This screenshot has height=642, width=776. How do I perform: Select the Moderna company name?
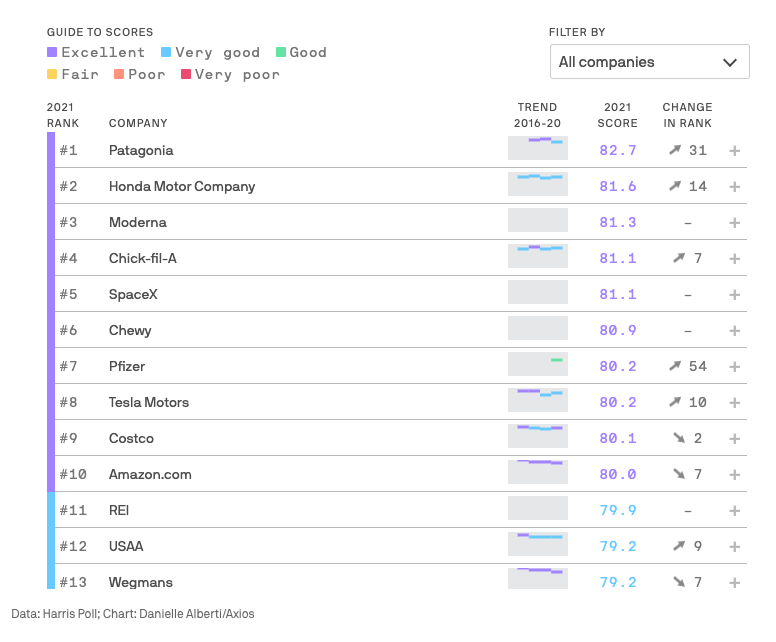(x=138, y=222)
